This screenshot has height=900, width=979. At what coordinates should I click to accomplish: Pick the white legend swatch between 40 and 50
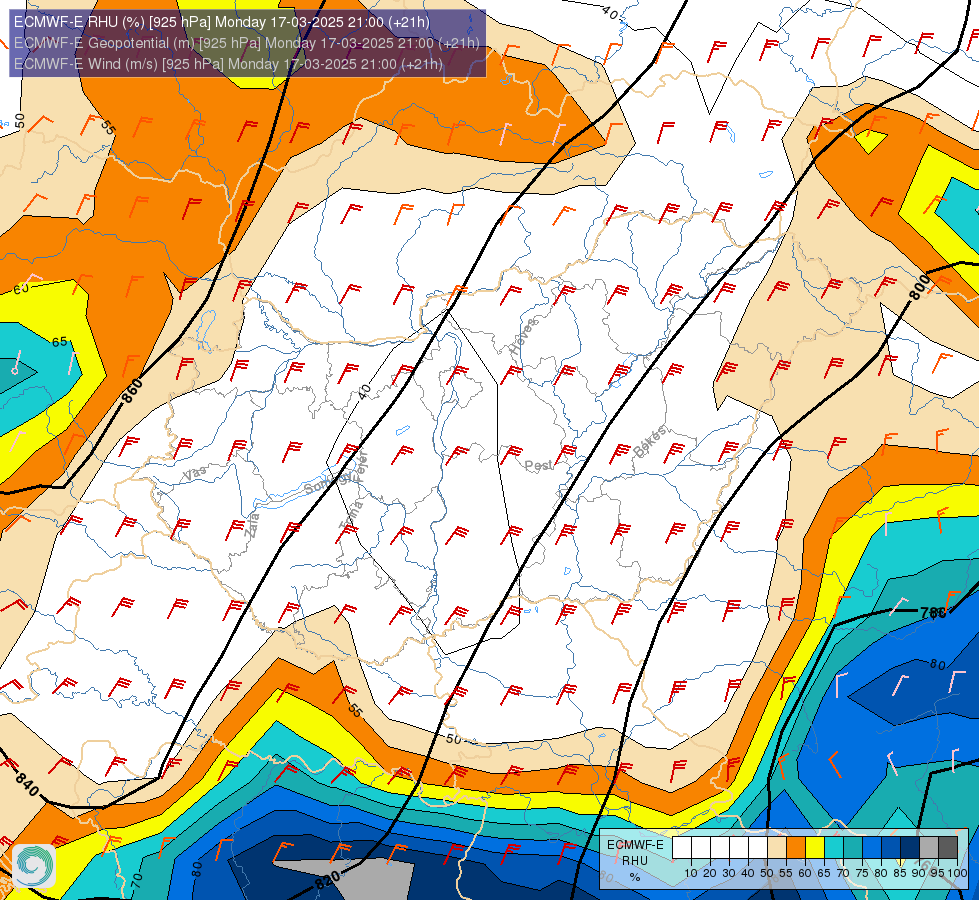pyautogui.click(x=757, y=848)
